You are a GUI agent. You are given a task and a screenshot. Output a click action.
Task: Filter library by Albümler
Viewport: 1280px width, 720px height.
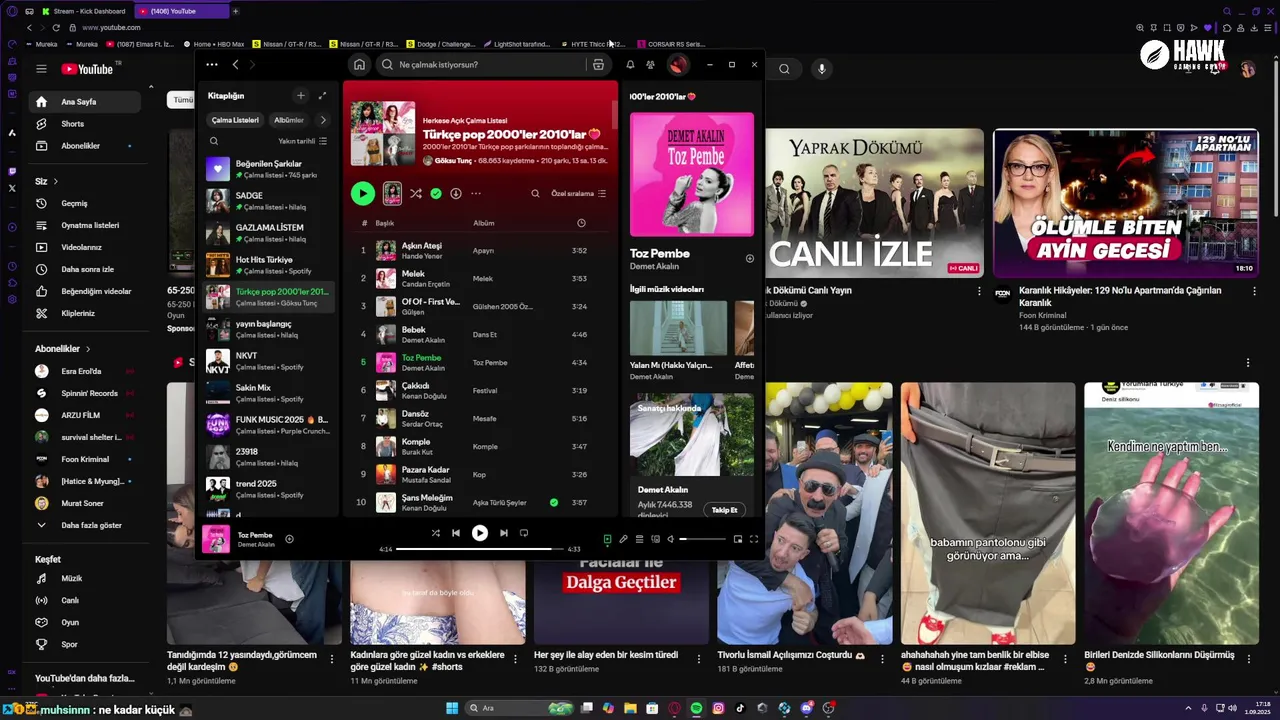pyautogui.click(x=289, y=120)
